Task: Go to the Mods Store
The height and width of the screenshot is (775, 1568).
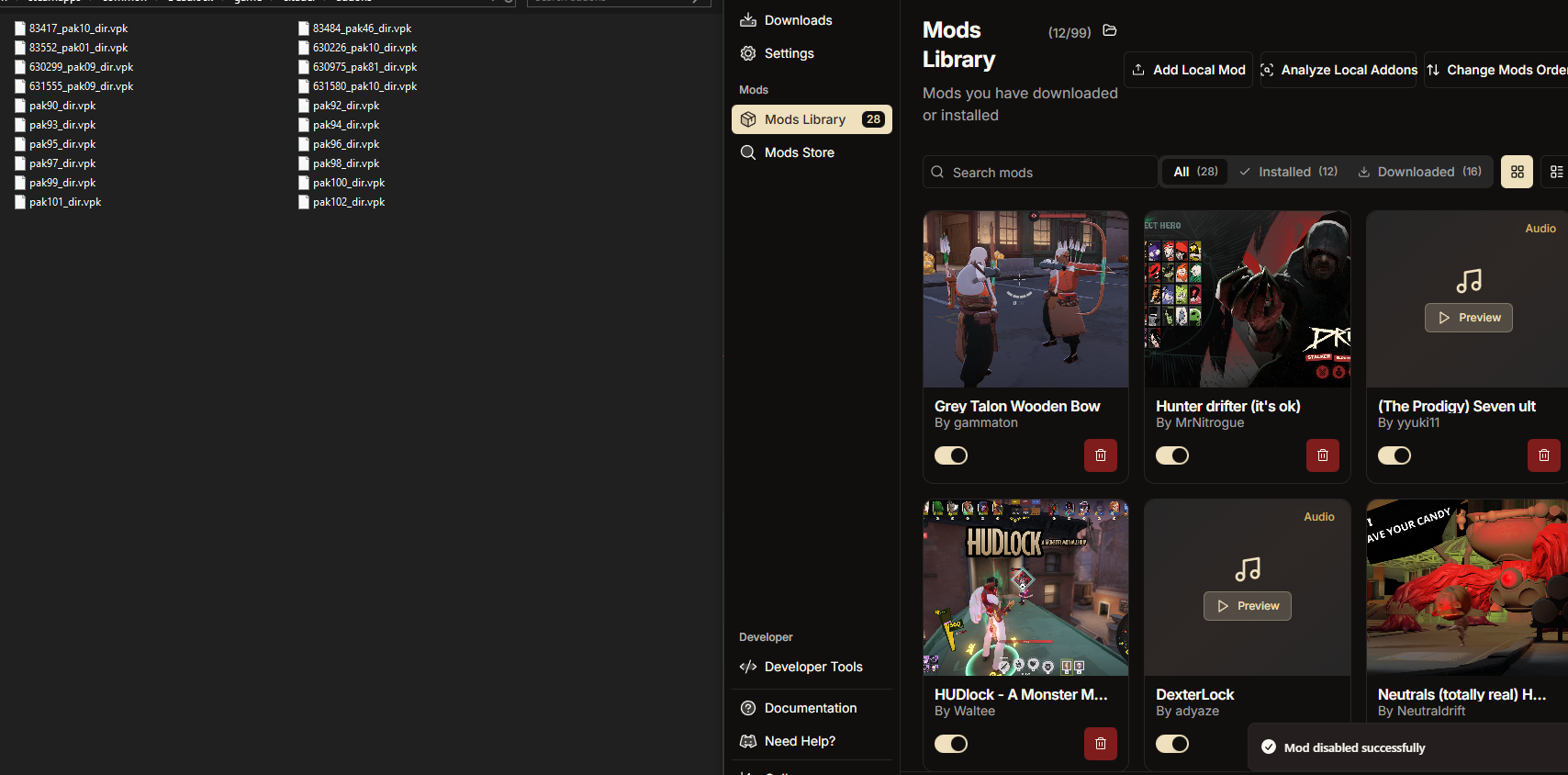Action: pos(812,152)
